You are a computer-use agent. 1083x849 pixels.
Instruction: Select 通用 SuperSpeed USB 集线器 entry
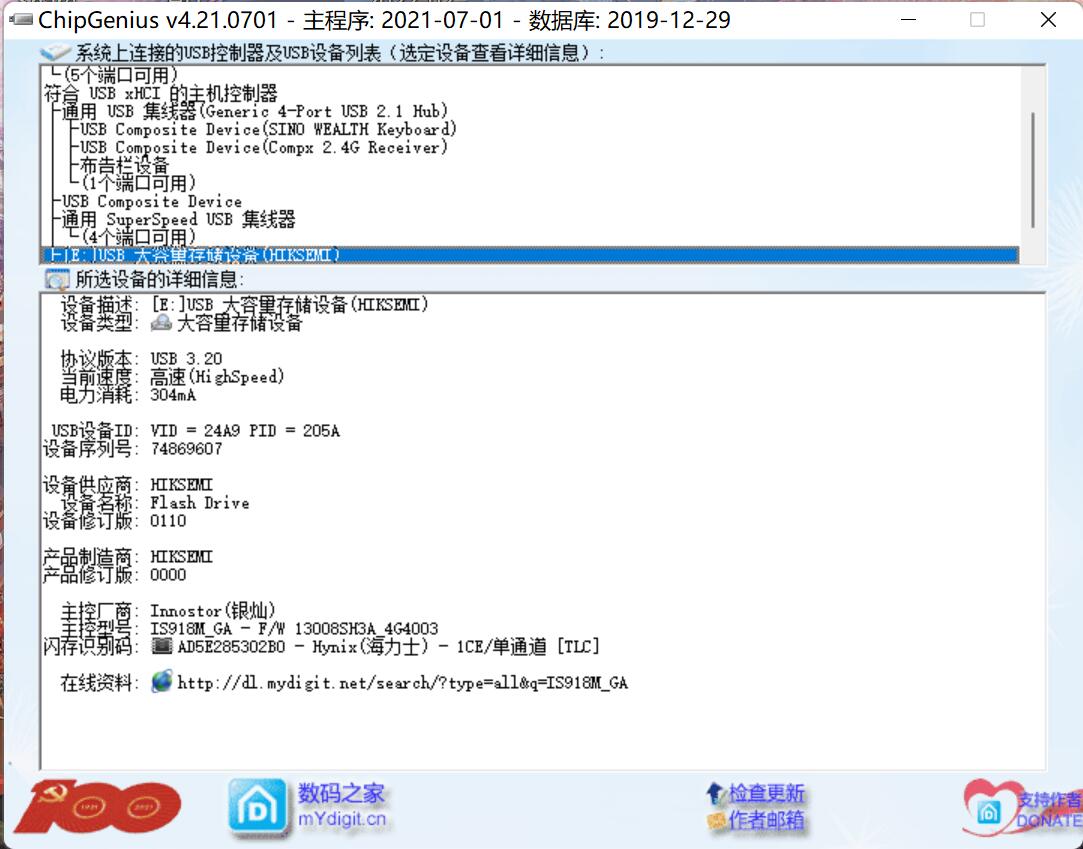point(179,220)
